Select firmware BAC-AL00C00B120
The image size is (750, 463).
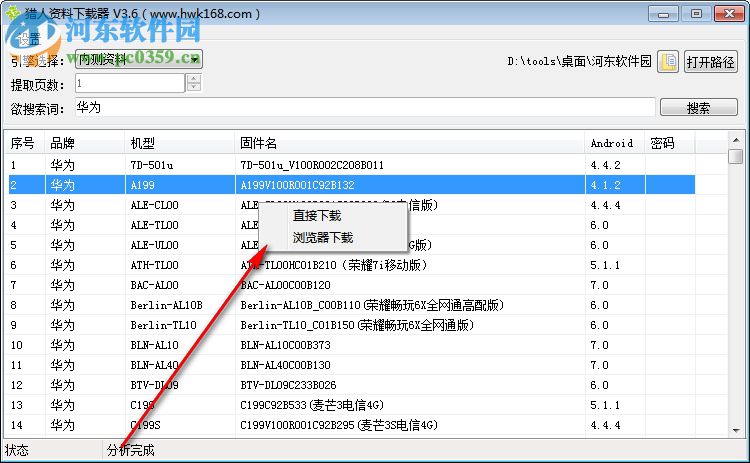[x=286, y=286]
